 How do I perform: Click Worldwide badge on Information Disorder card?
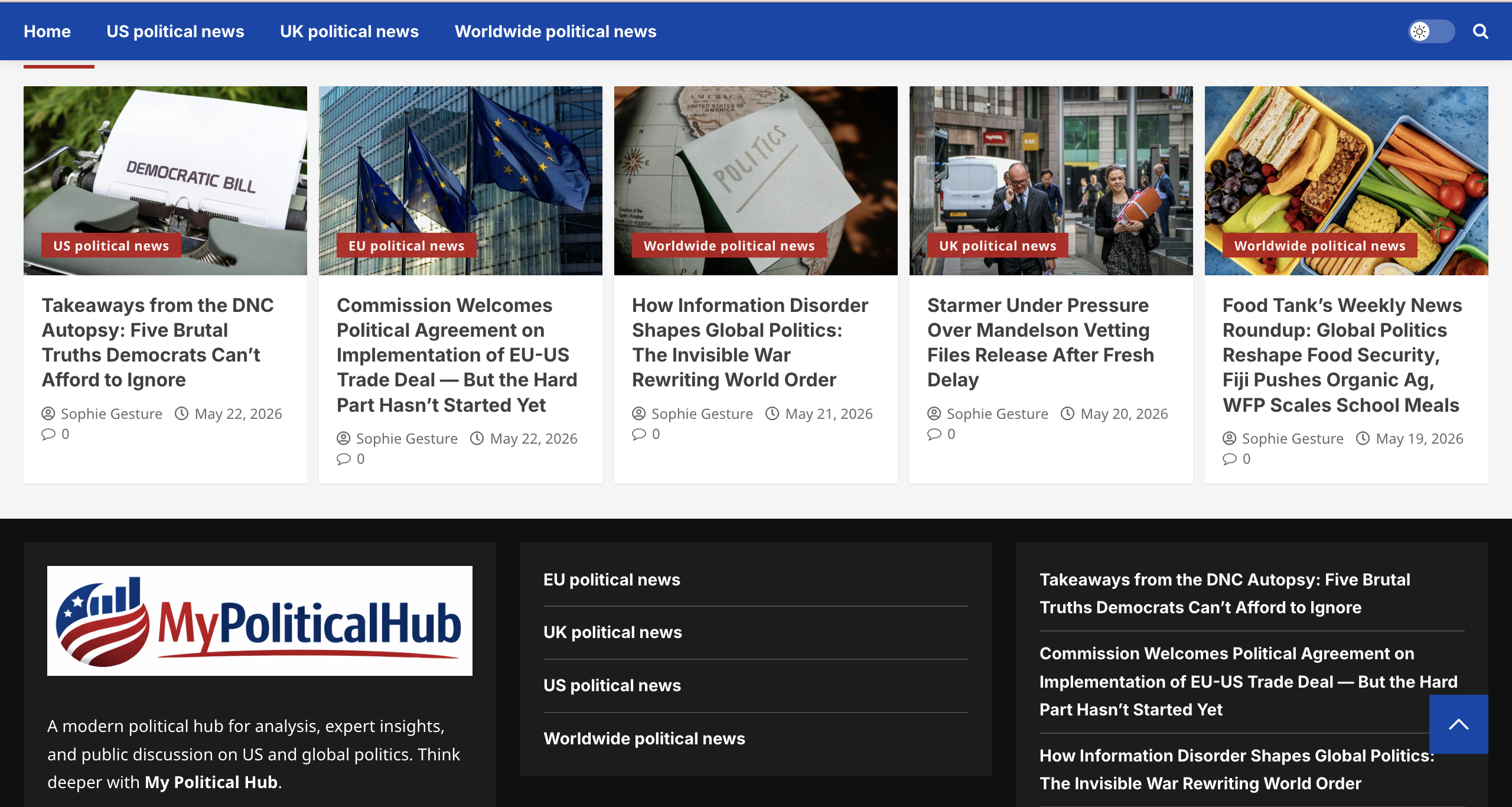729,245
